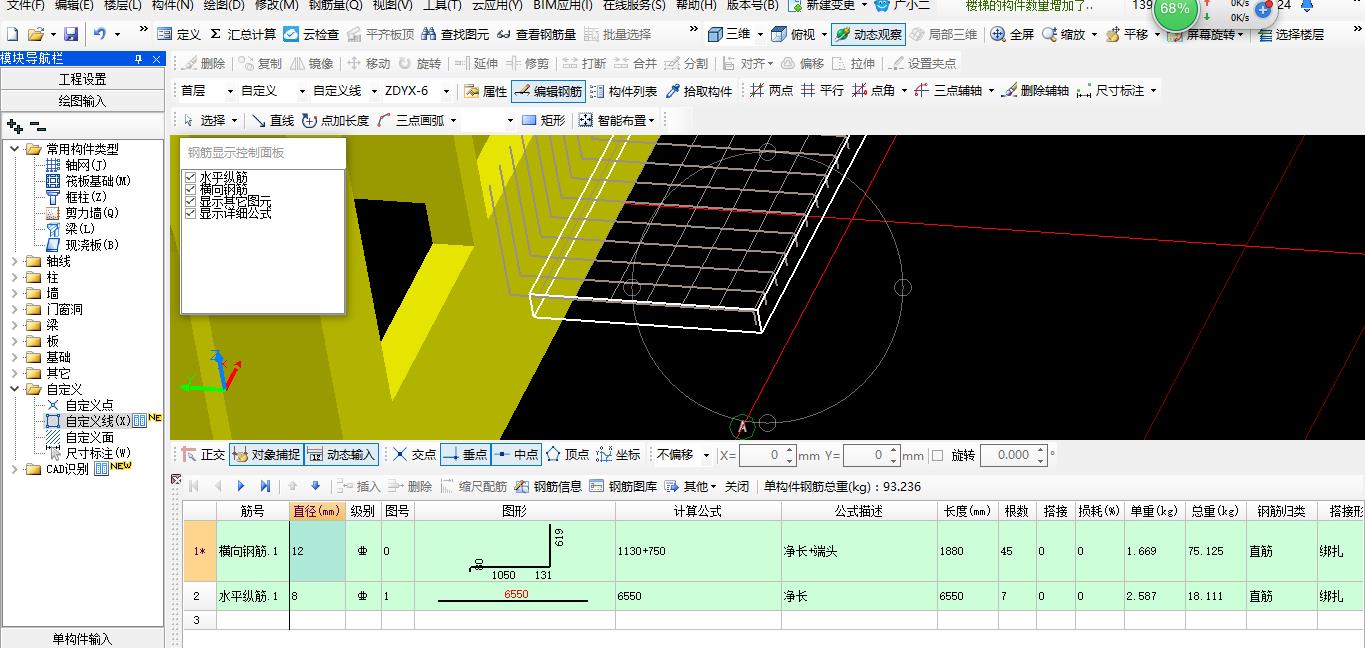This screenshot has width=1365, height=648.
Task: Toggle 正交 orthogonal mode
Action: (202, 455)
